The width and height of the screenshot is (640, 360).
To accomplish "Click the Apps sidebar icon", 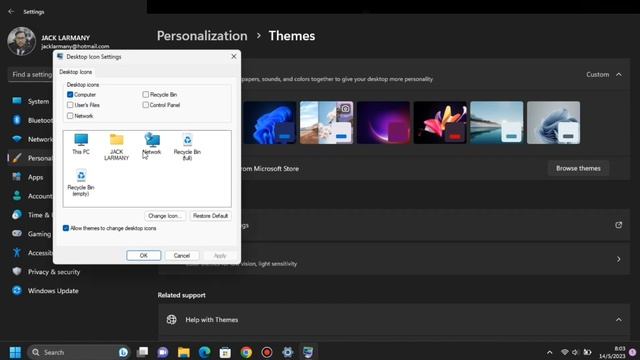I will [17, 177].
